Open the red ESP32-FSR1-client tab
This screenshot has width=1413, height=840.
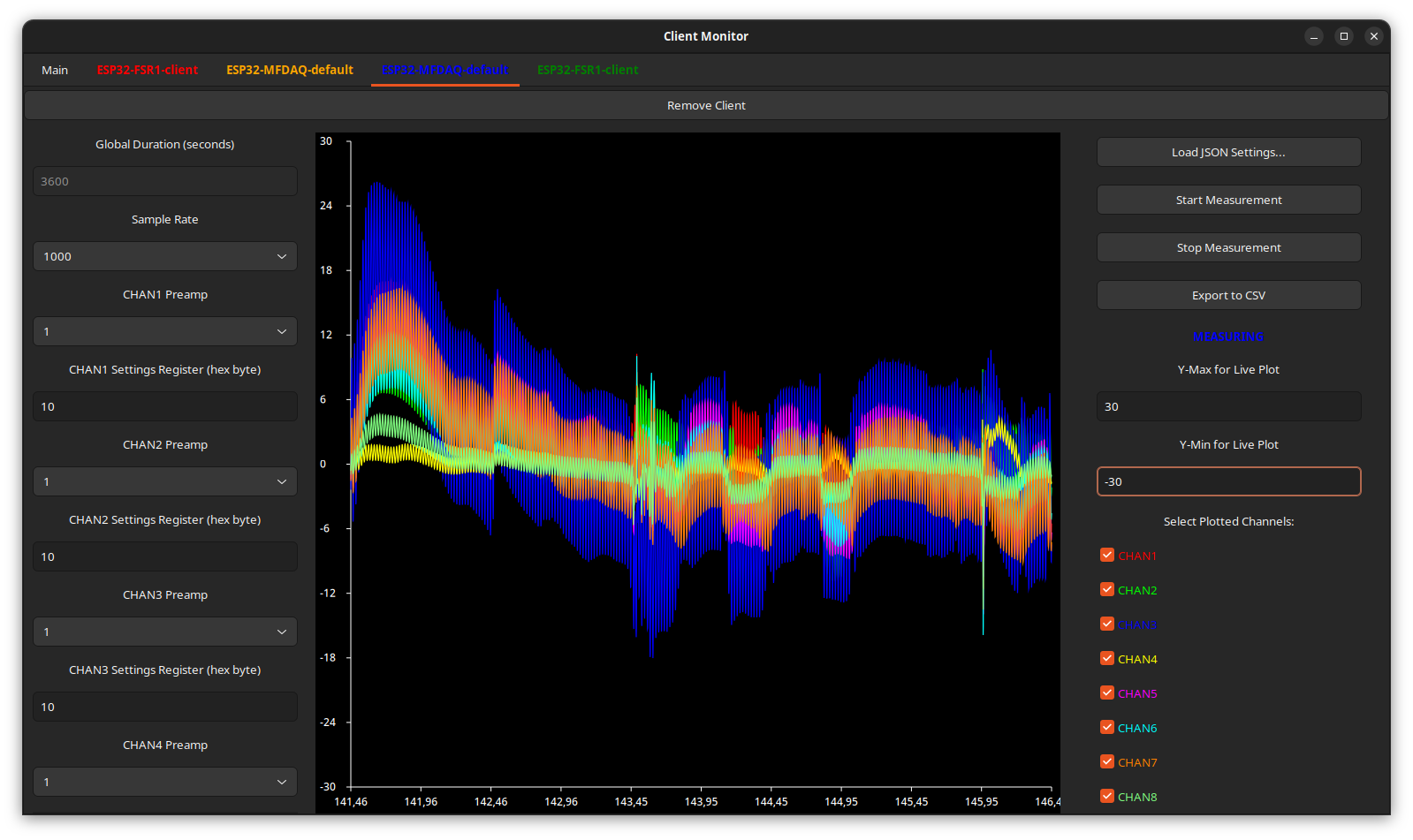click(148, 70)
